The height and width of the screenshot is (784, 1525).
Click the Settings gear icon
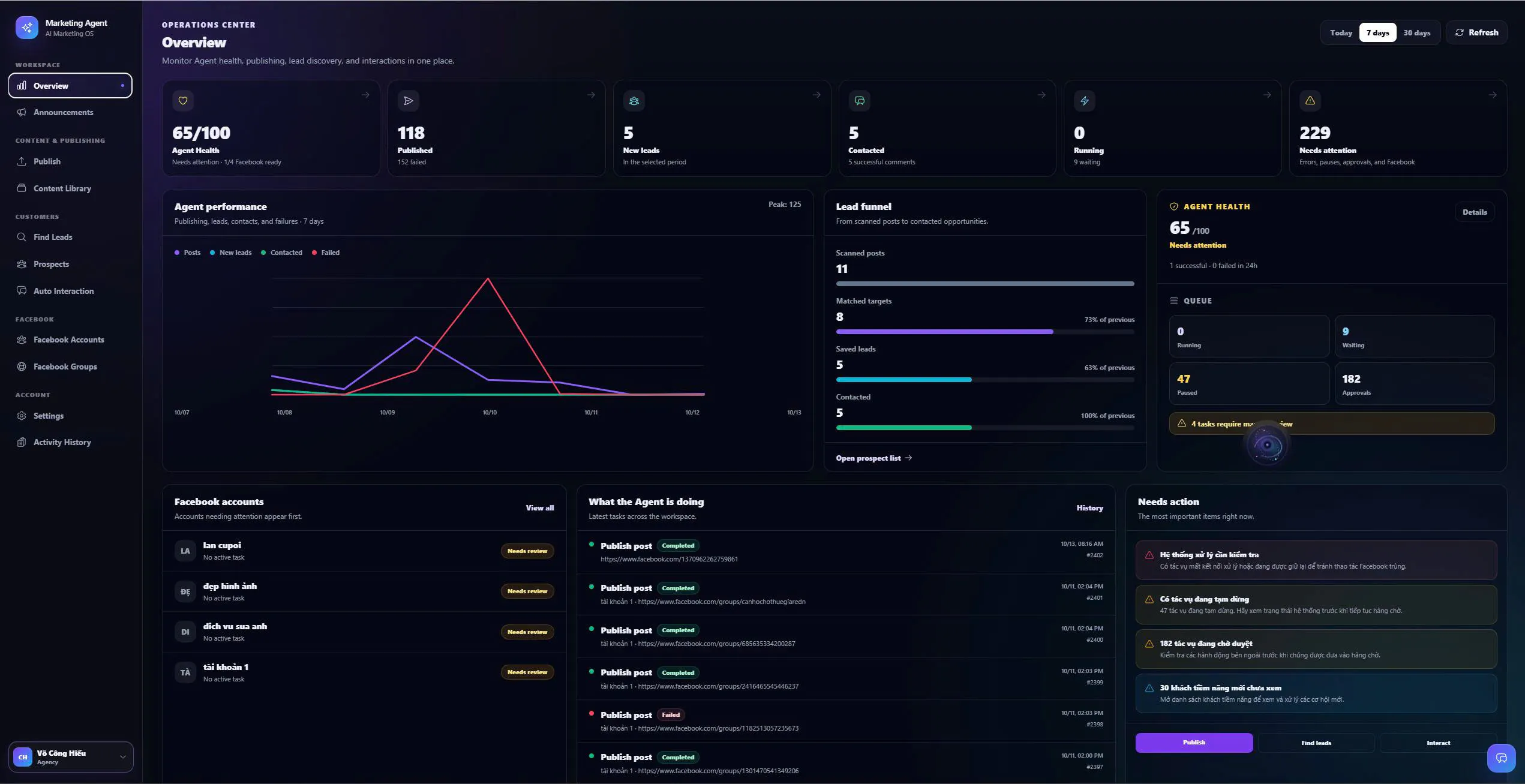(x=22, y=416)
